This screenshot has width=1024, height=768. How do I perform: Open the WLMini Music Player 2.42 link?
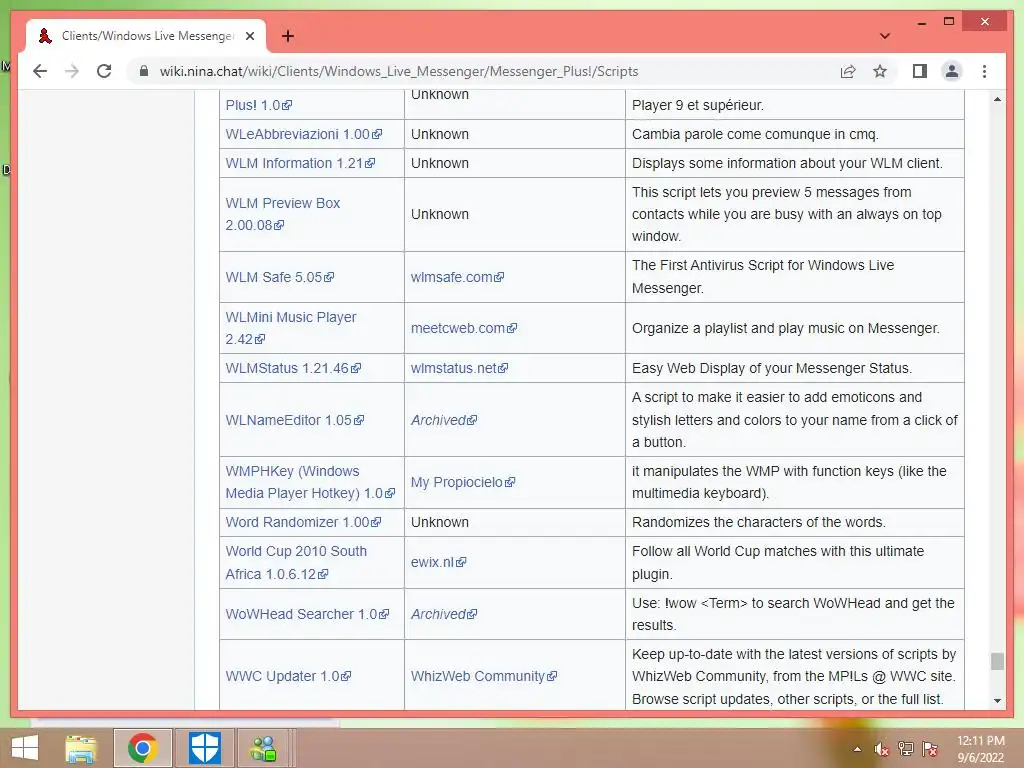point(291,328)
